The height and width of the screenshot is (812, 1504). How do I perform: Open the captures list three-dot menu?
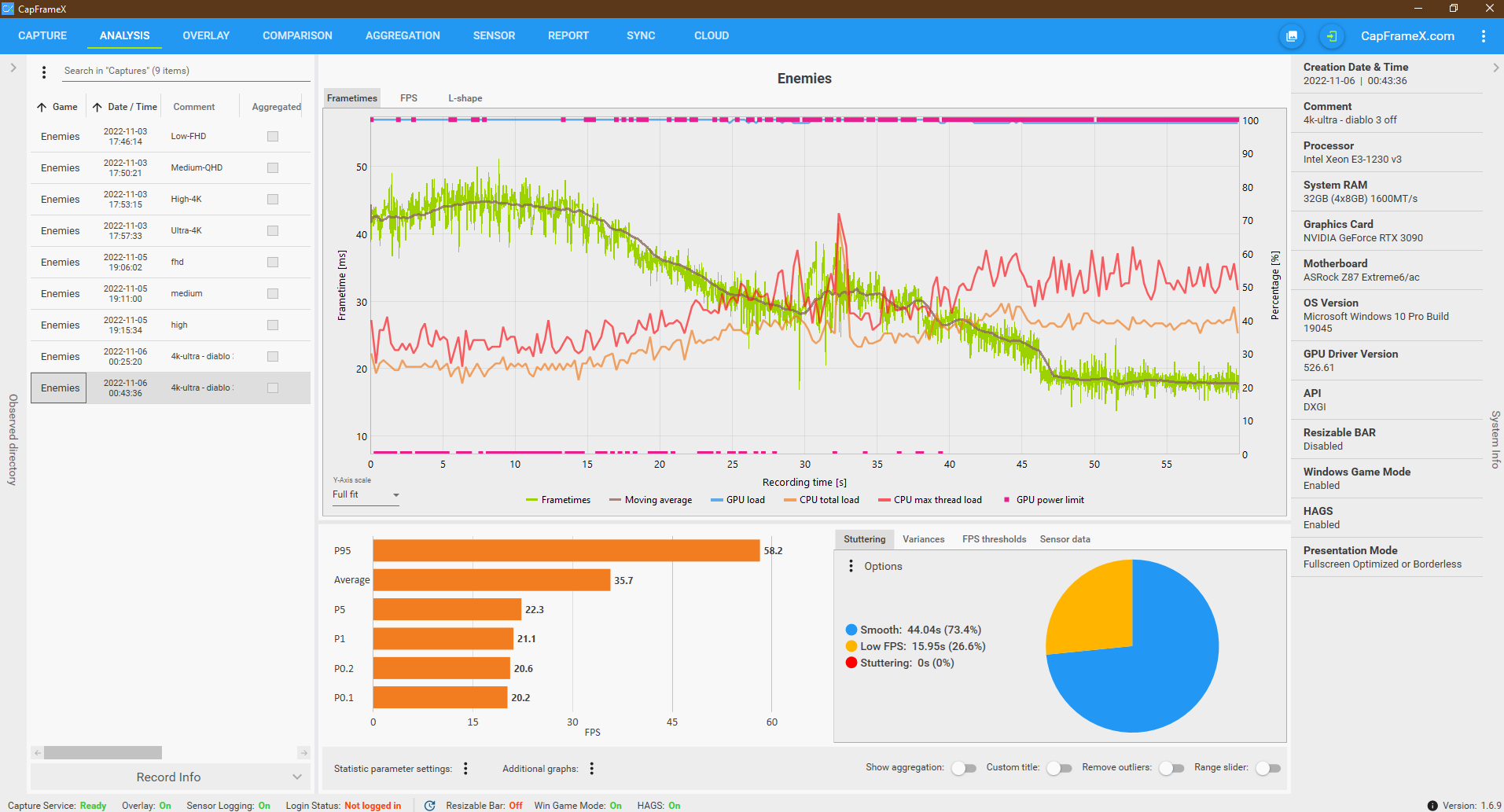tap(44, 72)
